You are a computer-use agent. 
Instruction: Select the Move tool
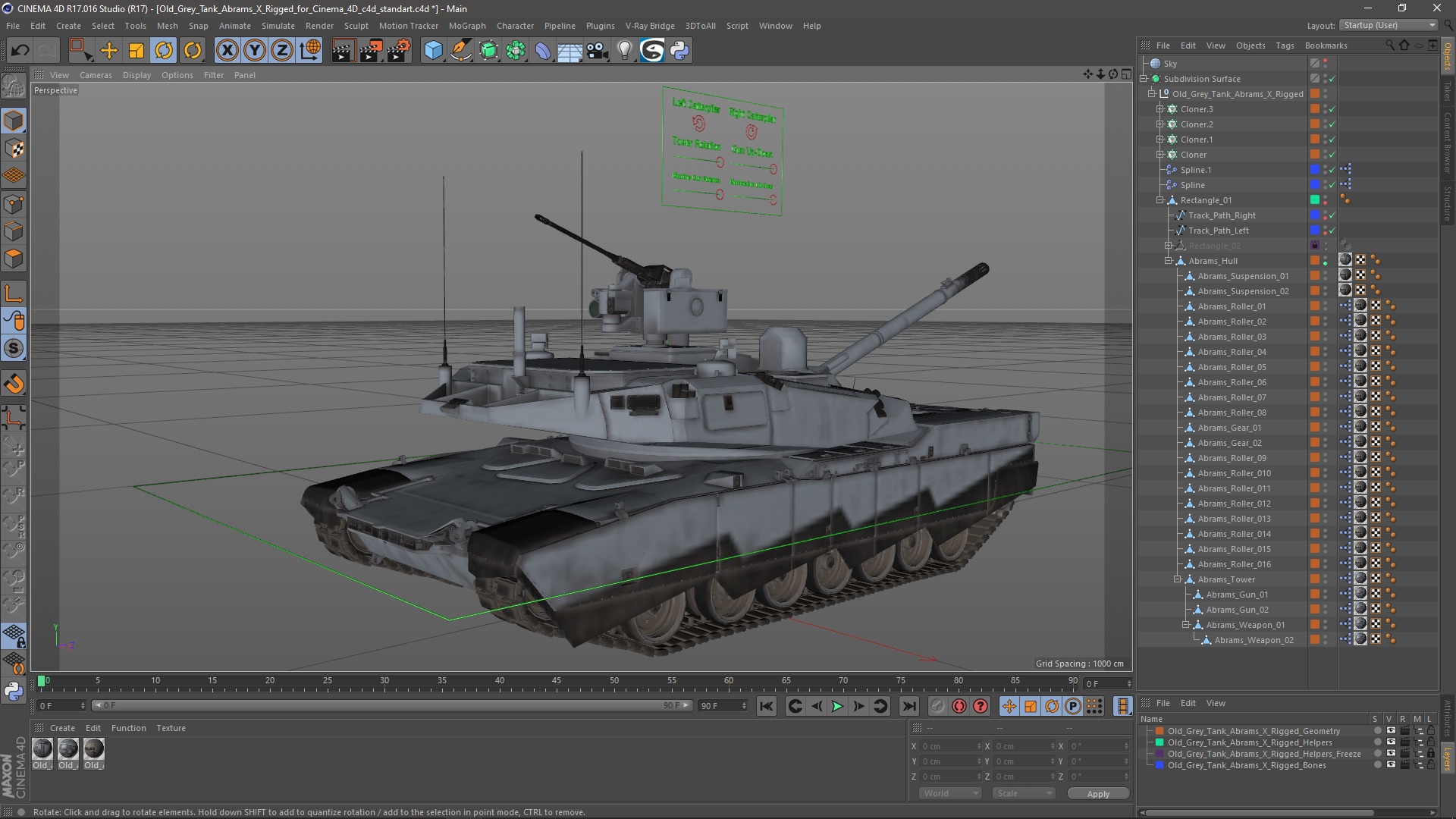(x=109, y=51)
